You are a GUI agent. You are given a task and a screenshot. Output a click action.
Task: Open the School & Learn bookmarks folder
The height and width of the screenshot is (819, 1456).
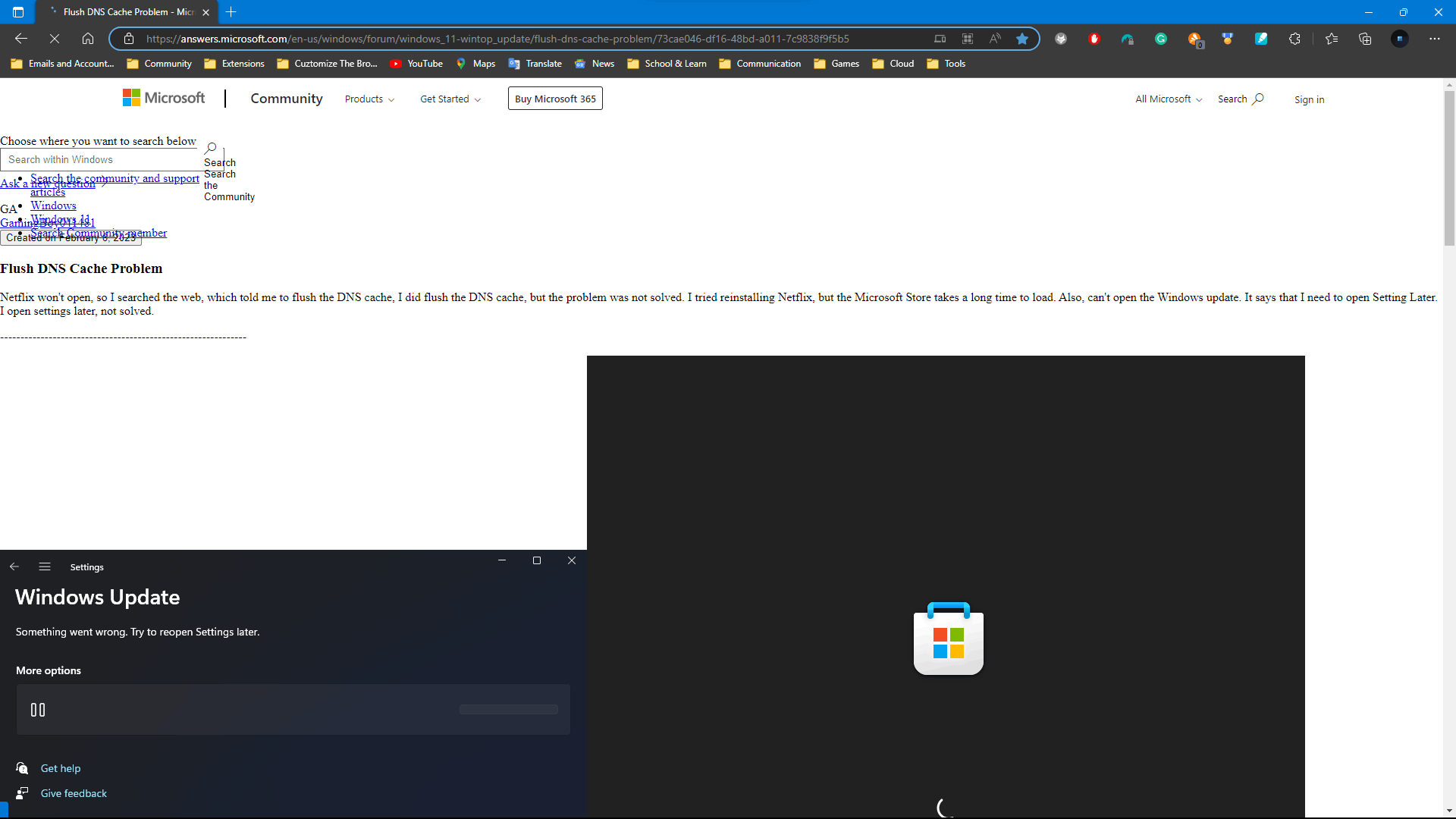pyautogui.click(x=667, y=64)
